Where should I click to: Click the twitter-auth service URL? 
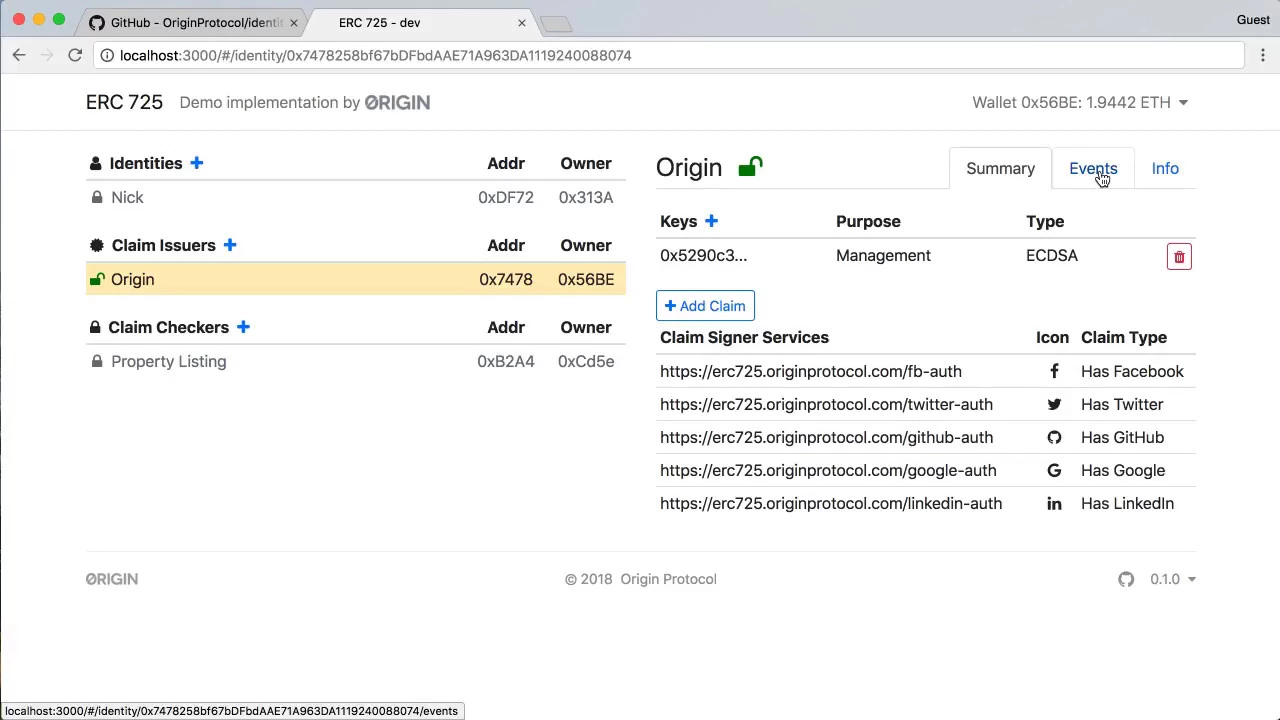826,404
